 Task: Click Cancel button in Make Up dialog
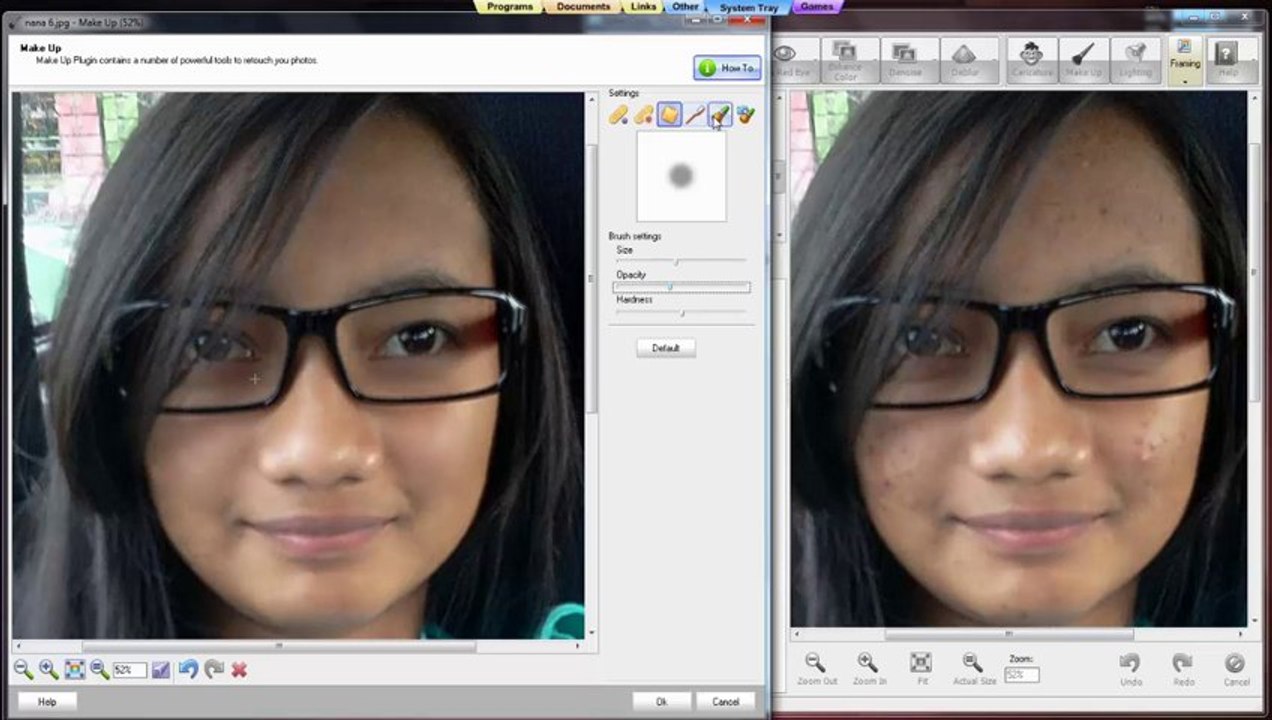(725, 702)
